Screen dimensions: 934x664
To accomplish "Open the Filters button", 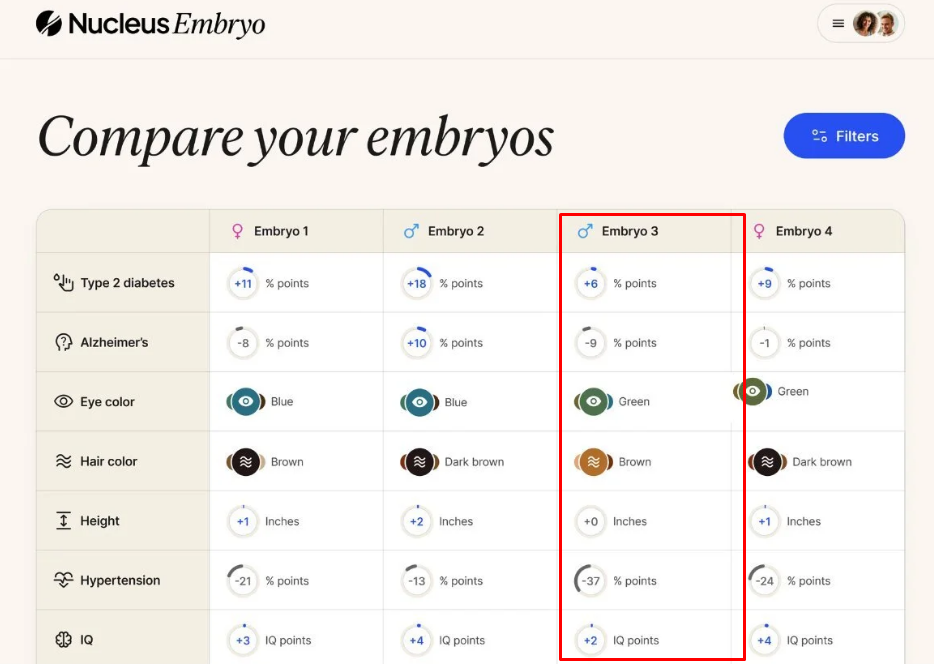I will 844,136.
